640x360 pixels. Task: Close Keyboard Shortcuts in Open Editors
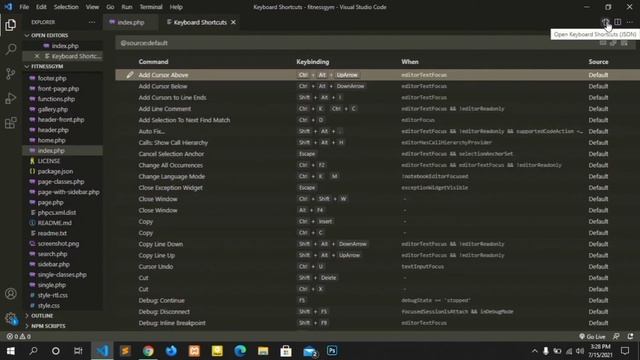click(x=37, y=56)
